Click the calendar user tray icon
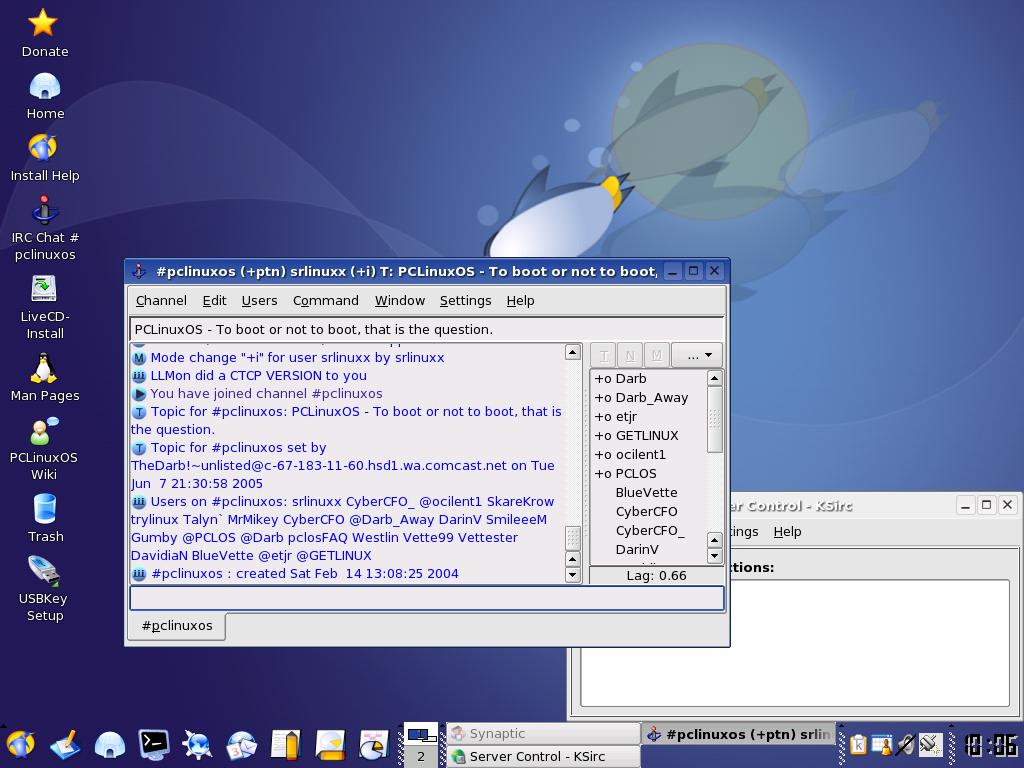Screen dimensions: 1024x768 click(882, 745)
